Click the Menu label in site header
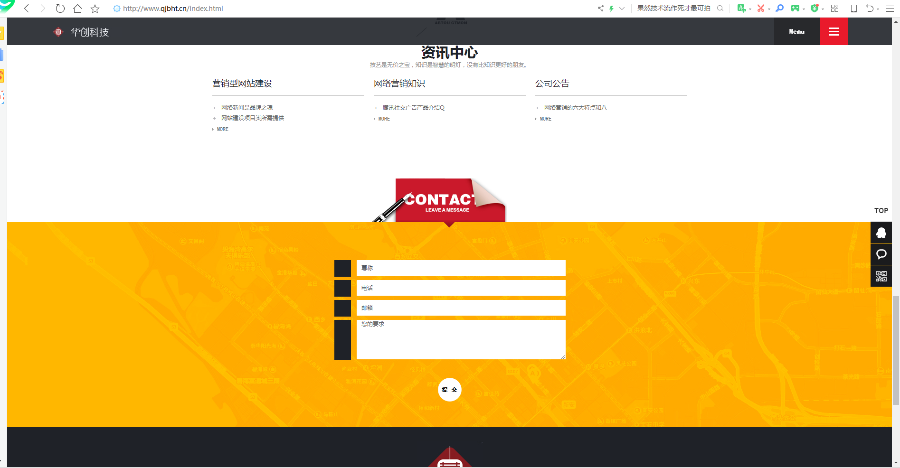 click(x=797, y=31)
